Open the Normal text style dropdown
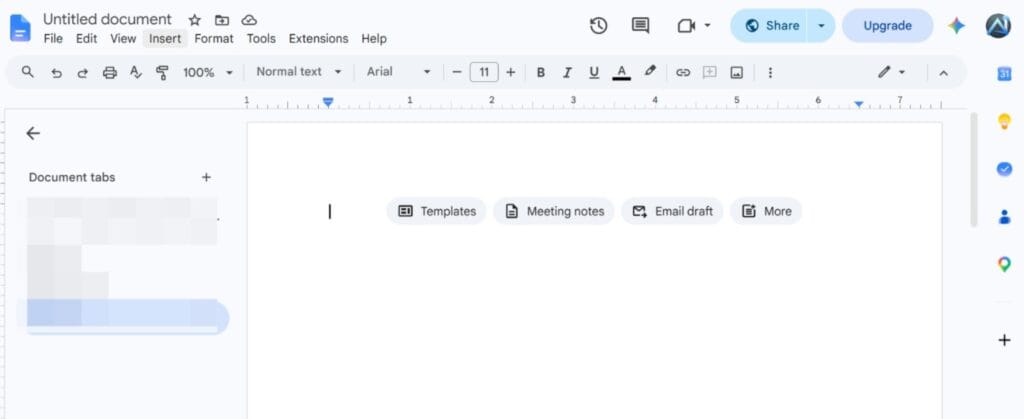1024x419 pixels. coord(298,72)
